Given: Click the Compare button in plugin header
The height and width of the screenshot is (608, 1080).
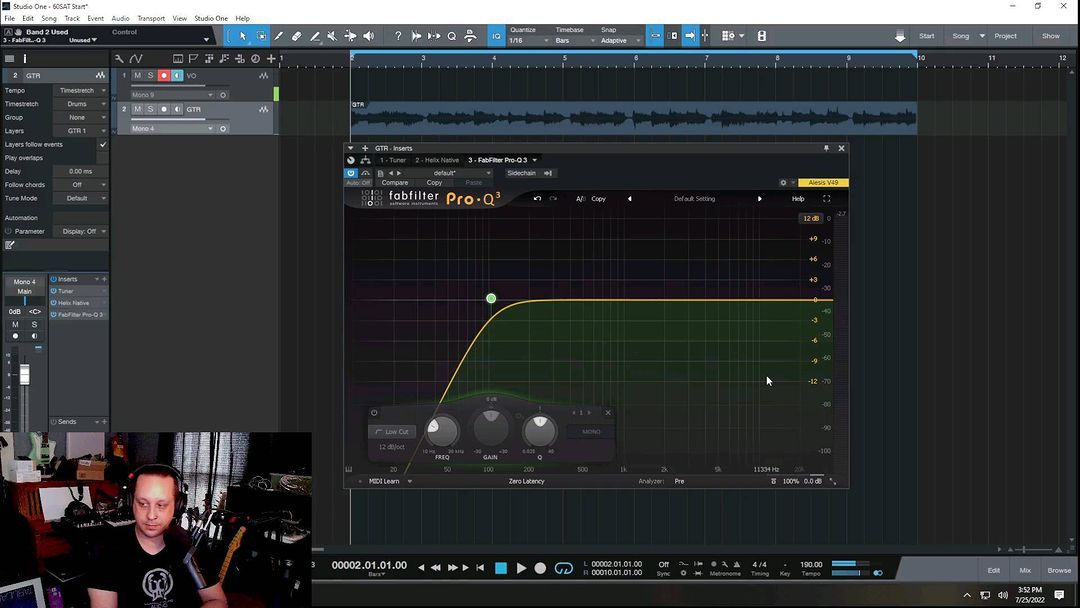Looking at the screenshot, I should point(395,183).
